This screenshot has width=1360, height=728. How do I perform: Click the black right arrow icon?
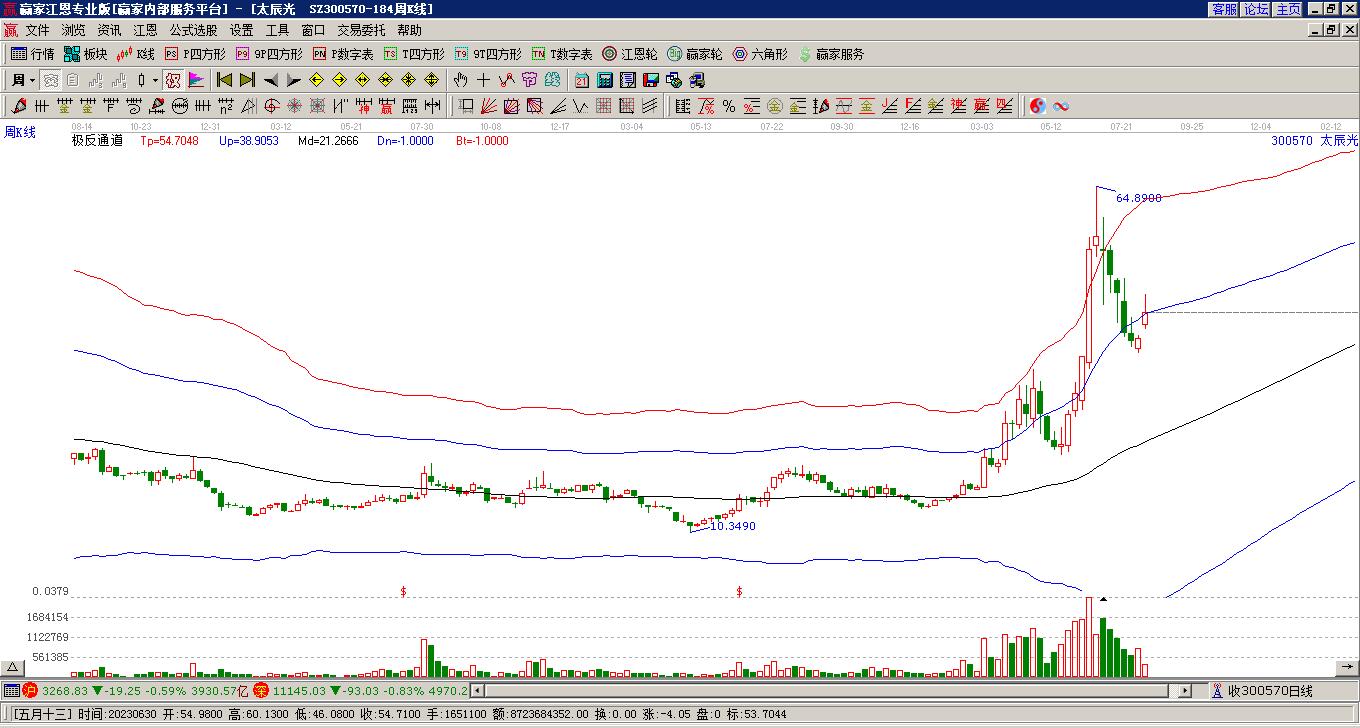coord(294,80)
